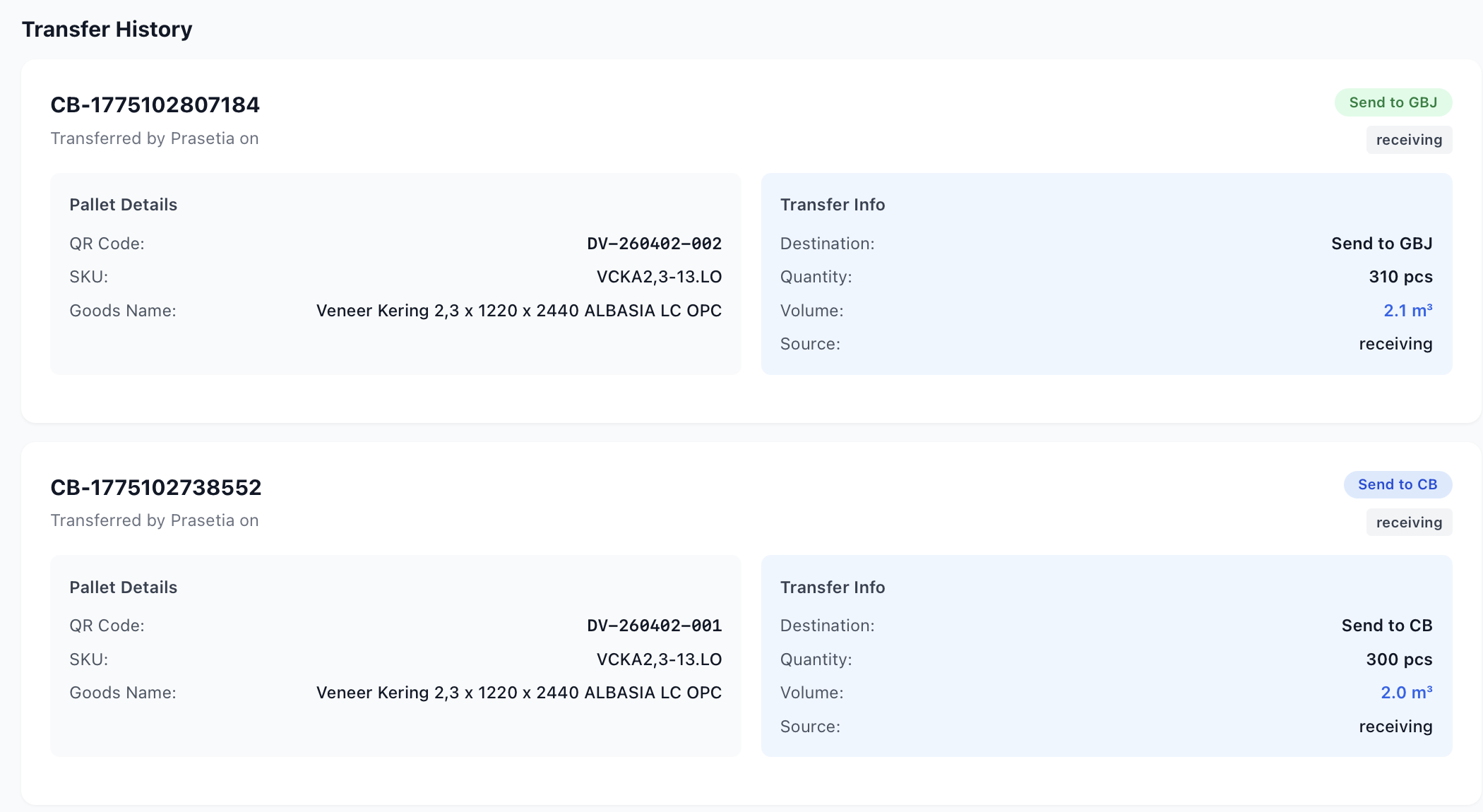Click the 310 pcs quantity value
1483x812 pixels.
click(x=1400, y=277)
